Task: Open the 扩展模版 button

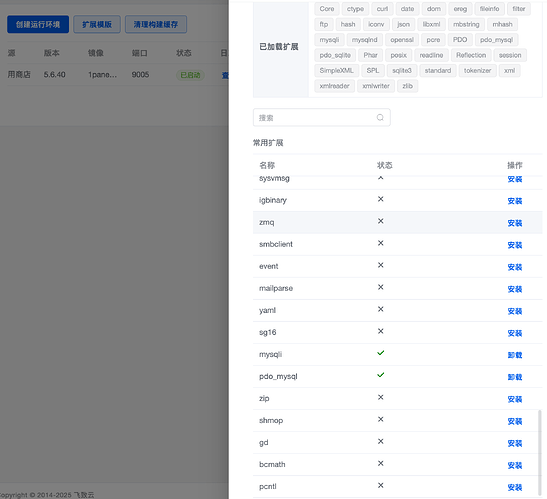Action: pos(97,24)
